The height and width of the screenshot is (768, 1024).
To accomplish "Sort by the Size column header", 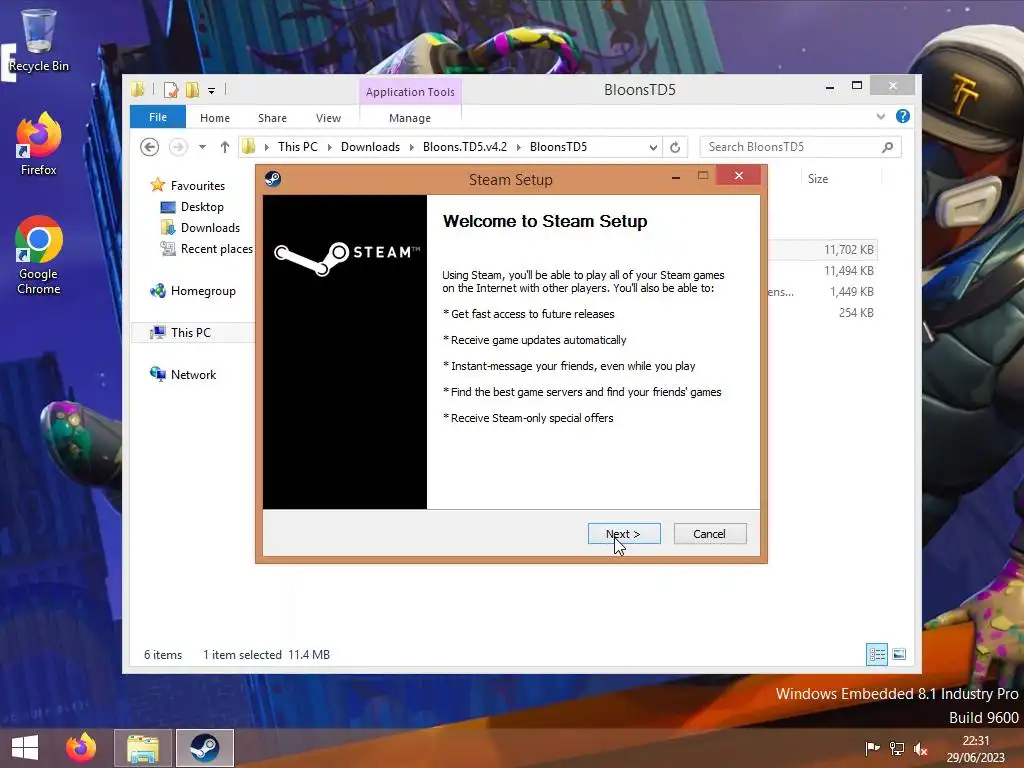I will 841,179.
